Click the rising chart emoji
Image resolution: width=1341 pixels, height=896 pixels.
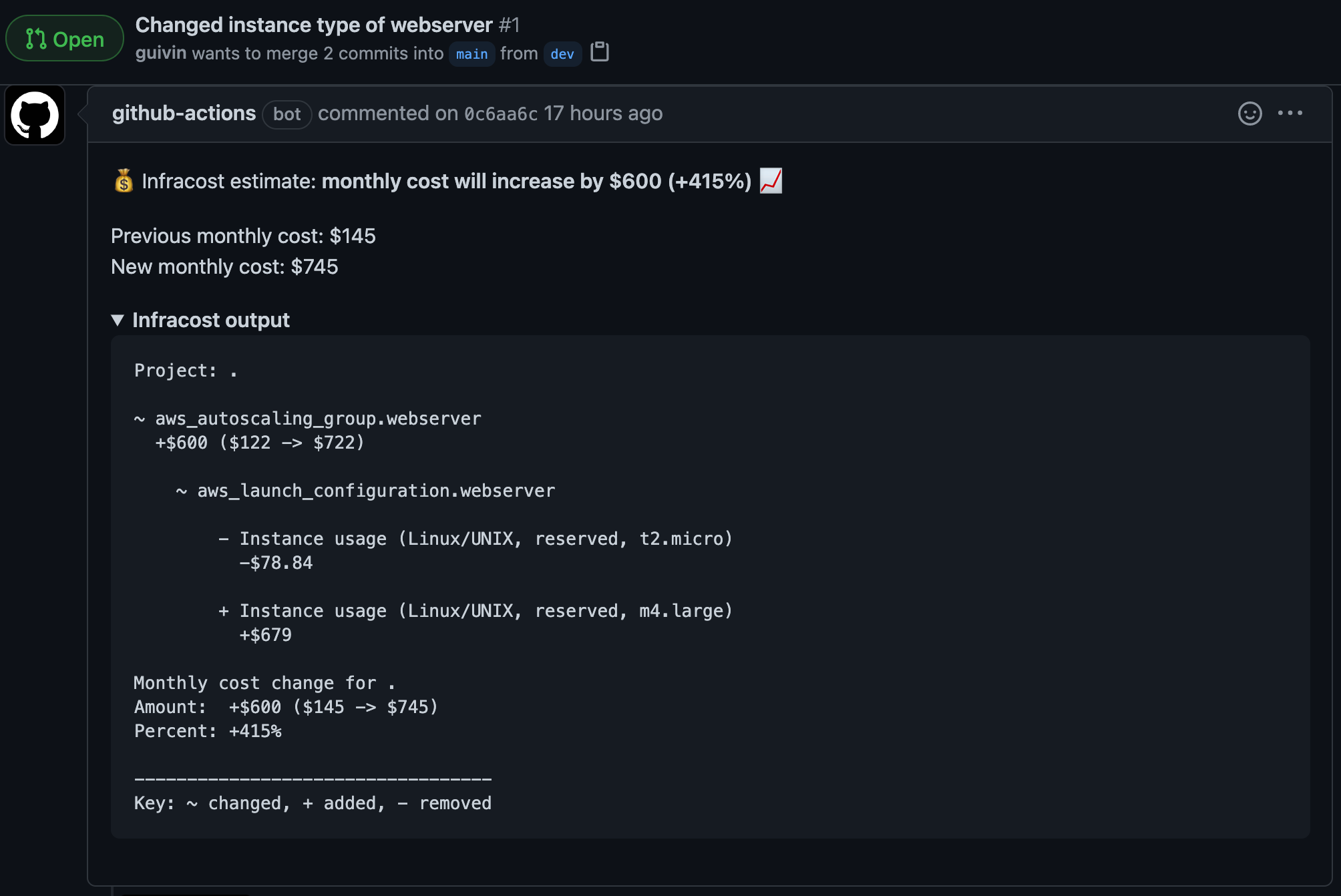point(771,181)
